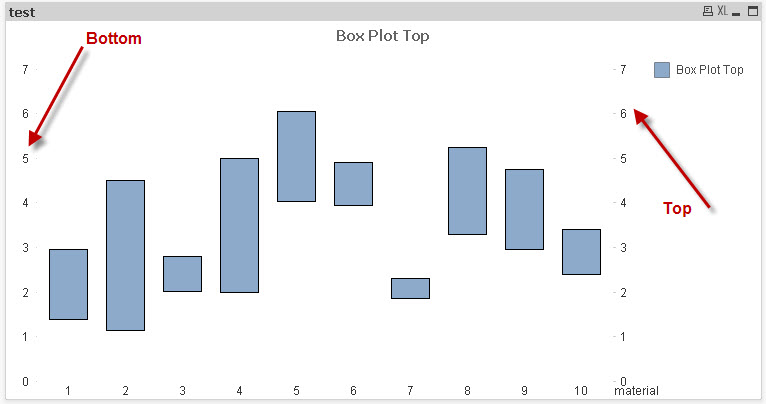766x404 pixels.
Task: Click the material axis label
Action: pos(636,390)
